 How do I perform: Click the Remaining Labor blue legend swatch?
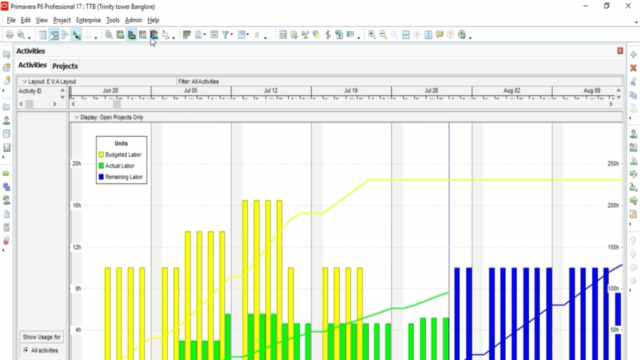pos(101,177)
